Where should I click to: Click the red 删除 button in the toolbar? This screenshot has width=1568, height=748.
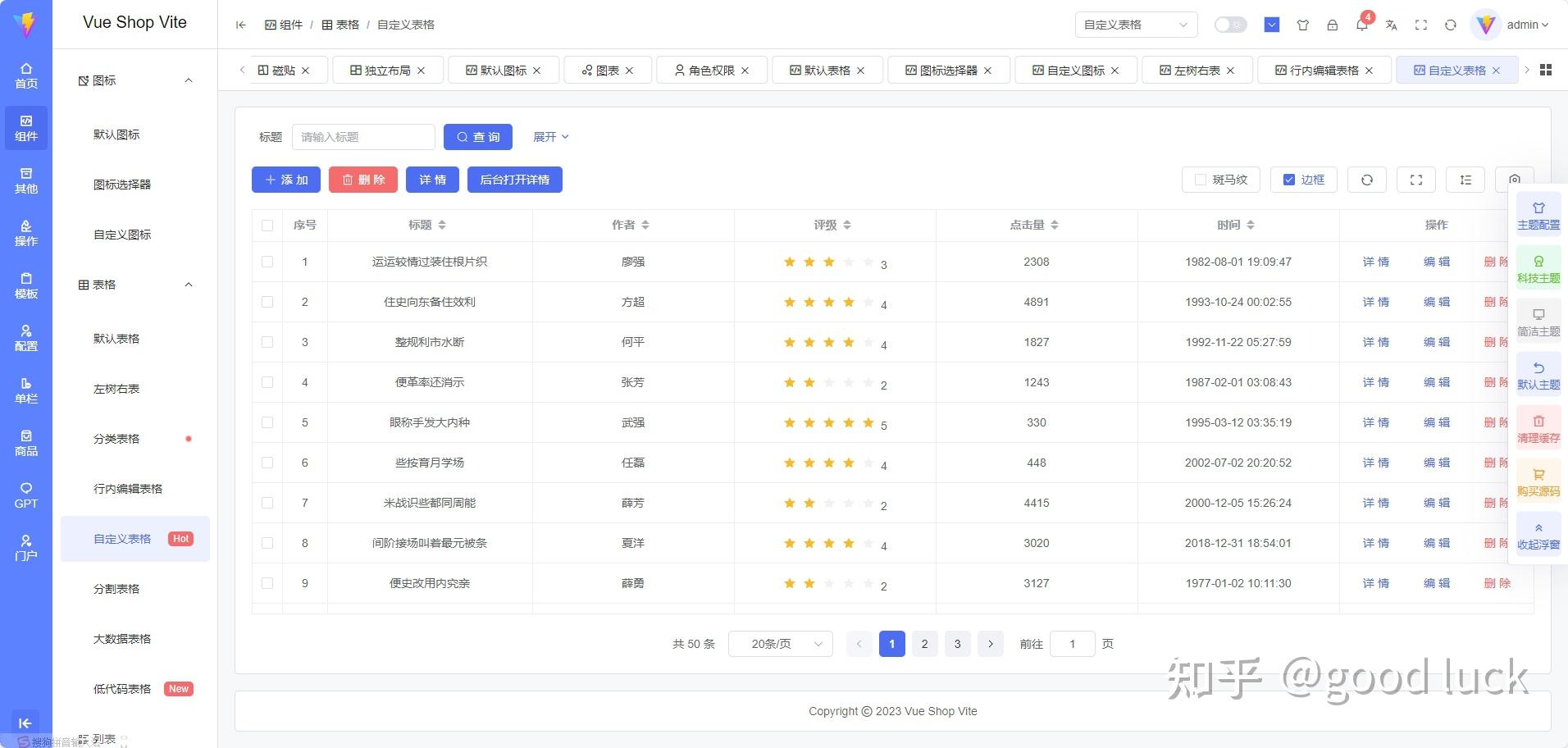pyautogui.click(x=363, y=180)
